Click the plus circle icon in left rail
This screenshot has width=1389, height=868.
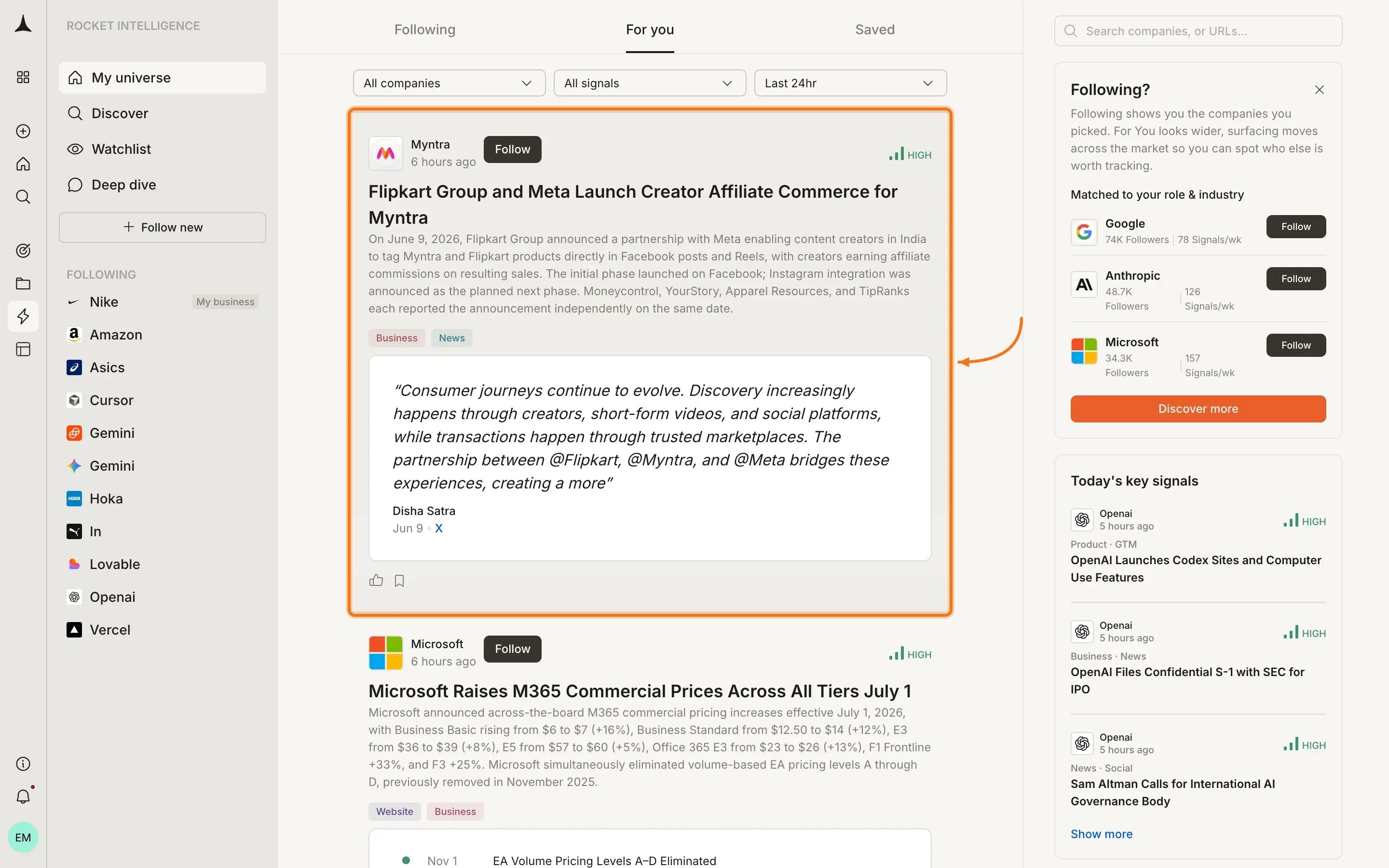pyautogui.click(x=23, y=131)
